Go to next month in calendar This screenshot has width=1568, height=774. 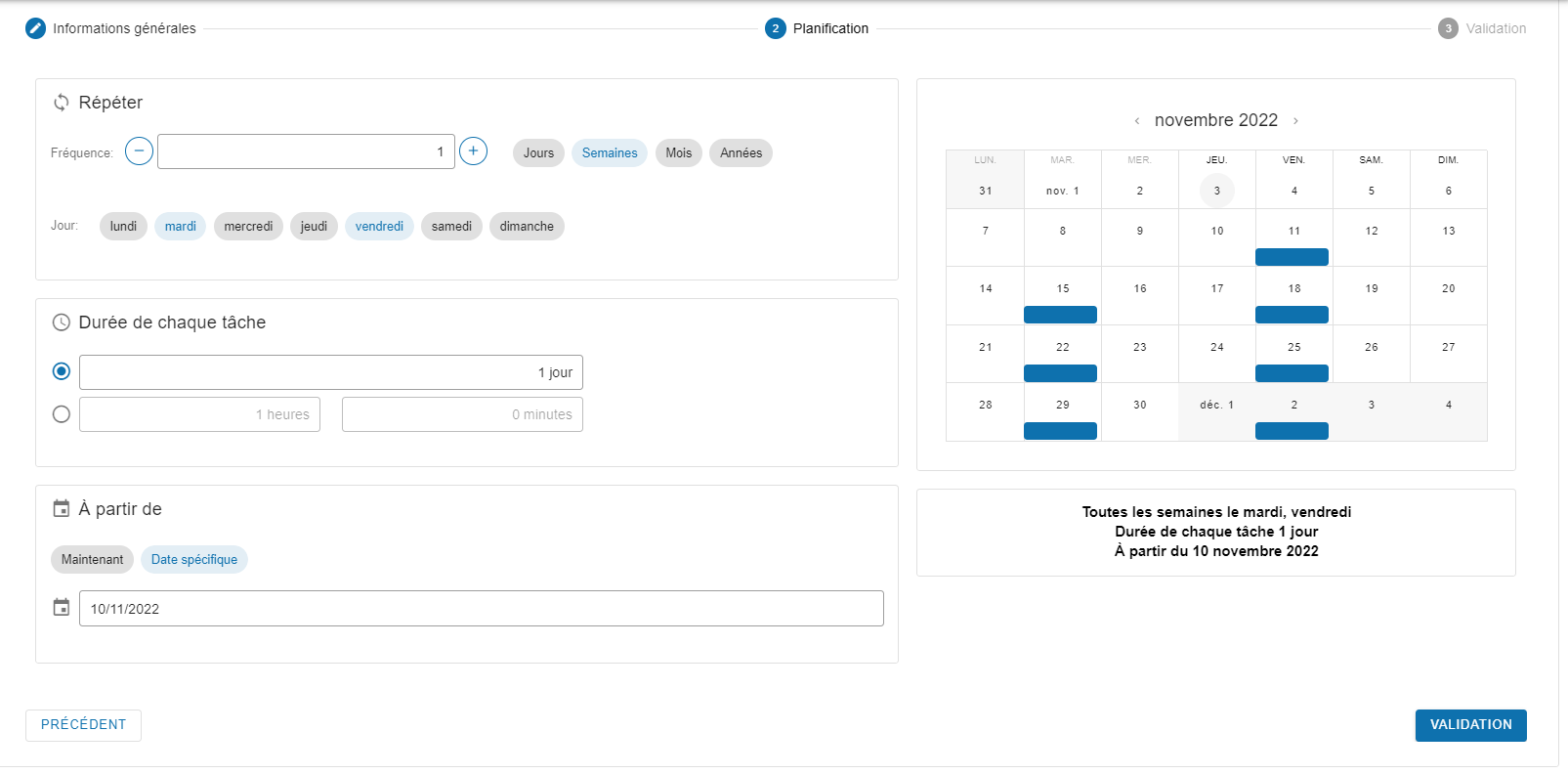click(x=1295, y=121)
